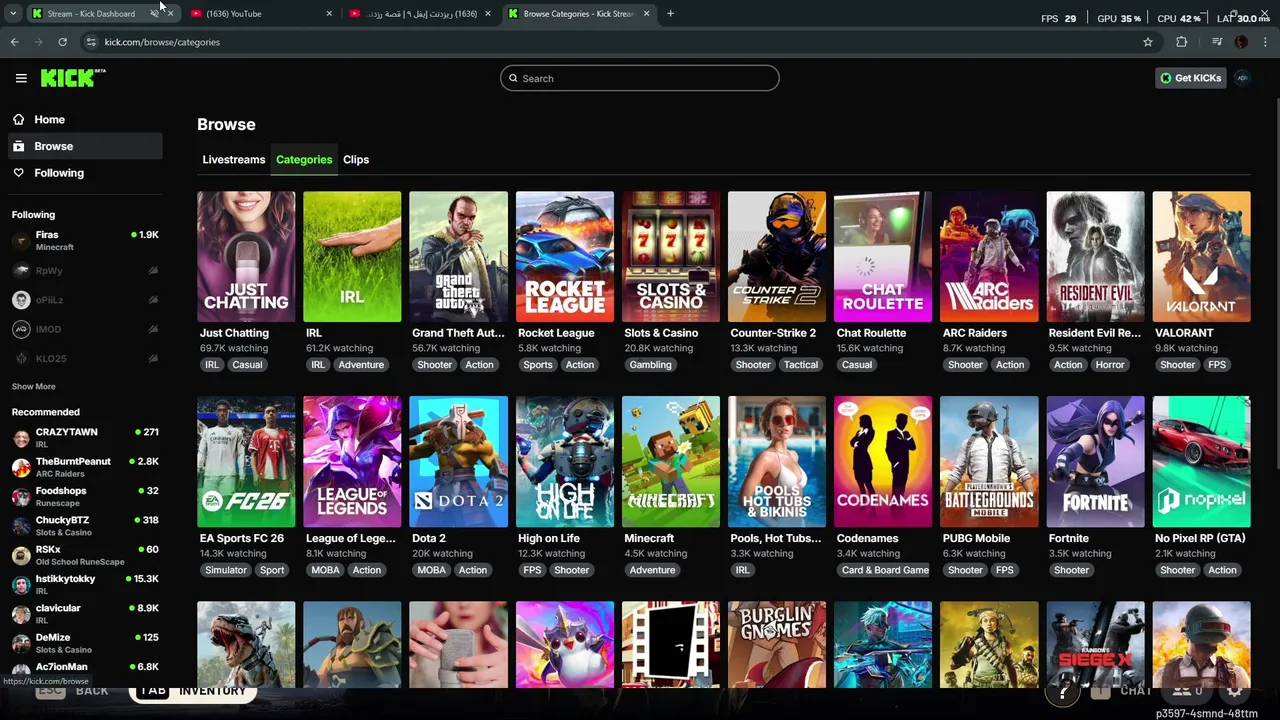Click Sports tag under Rocket League
Screen dimensions: 1280x720
click(537, 365)
